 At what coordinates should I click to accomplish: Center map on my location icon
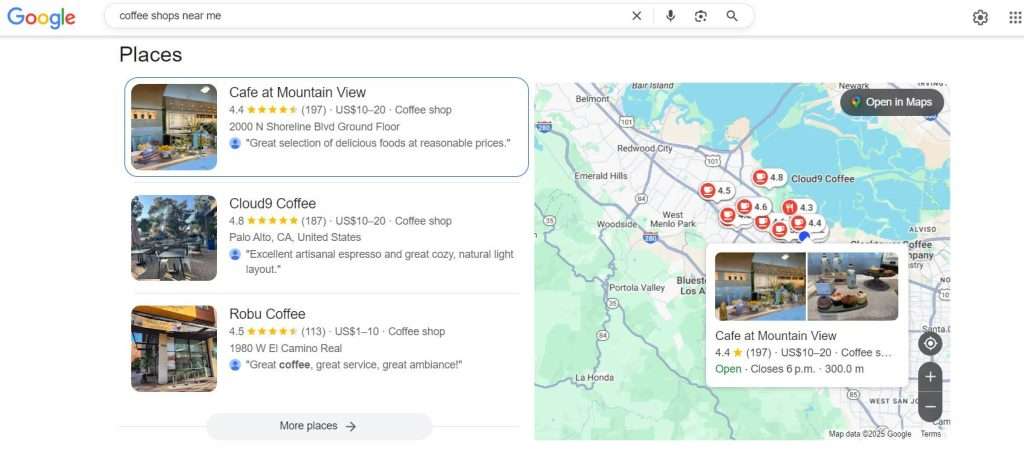930,344
